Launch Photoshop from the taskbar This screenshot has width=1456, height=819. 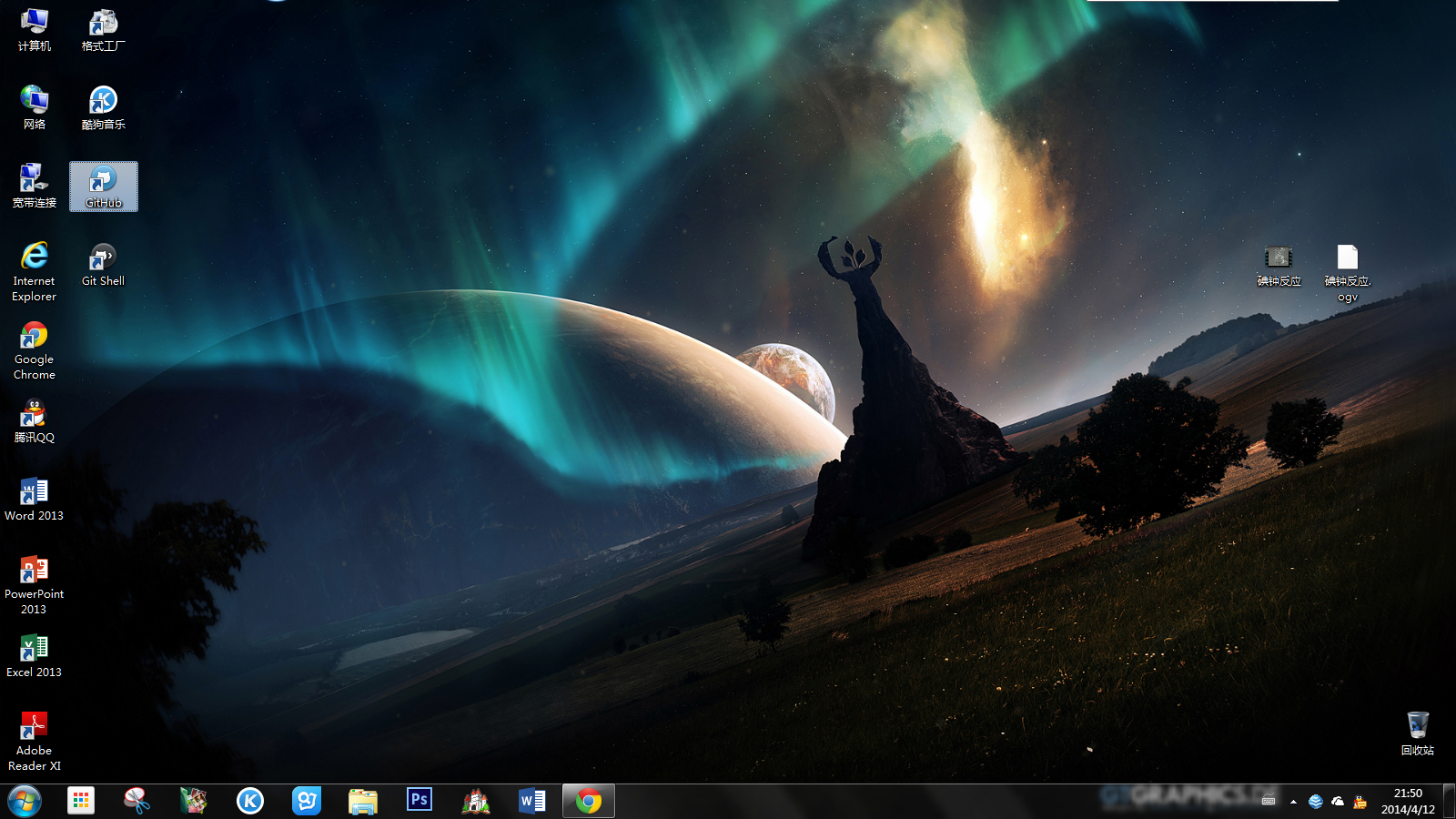(x=420, y=801)
